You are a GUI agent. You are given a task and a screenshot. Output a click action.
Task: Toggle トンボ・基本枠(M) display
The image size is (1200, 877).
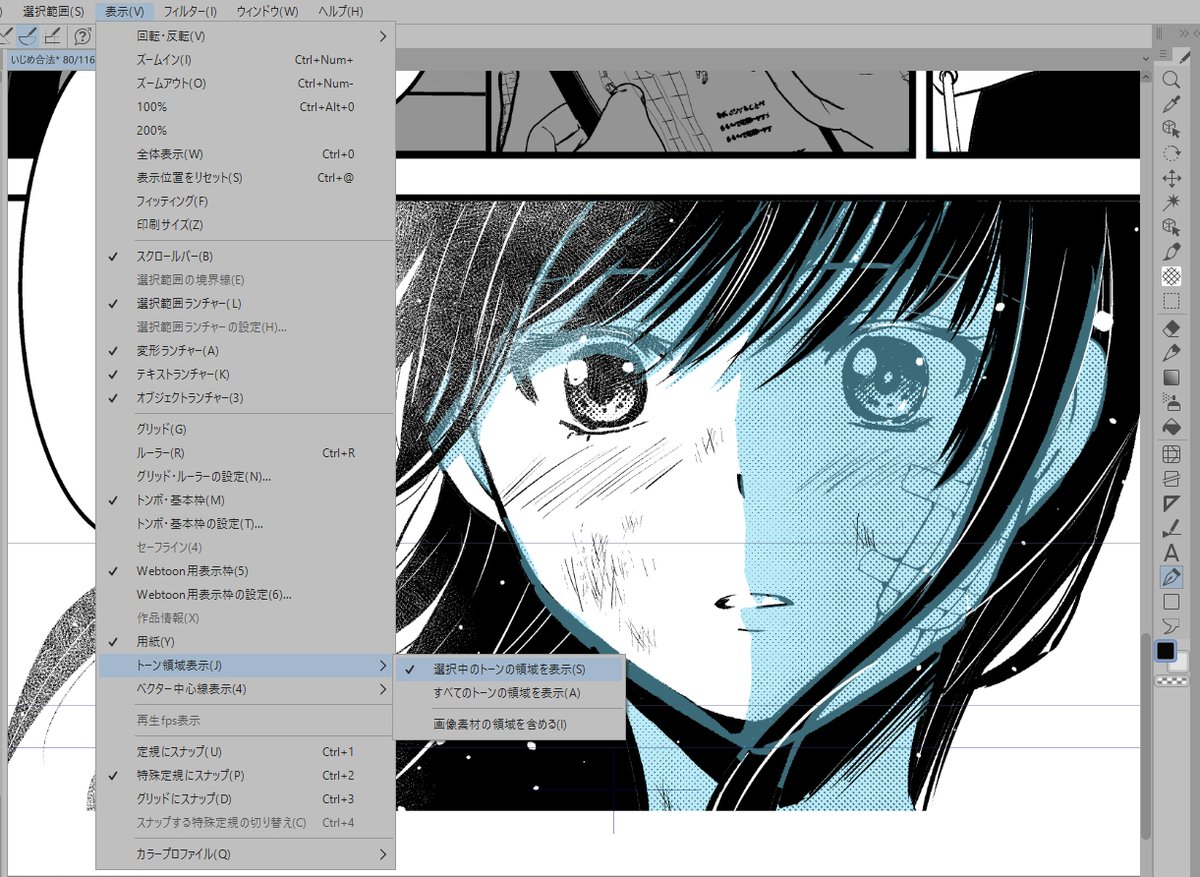pyautogui.click(x=246, y=500)
